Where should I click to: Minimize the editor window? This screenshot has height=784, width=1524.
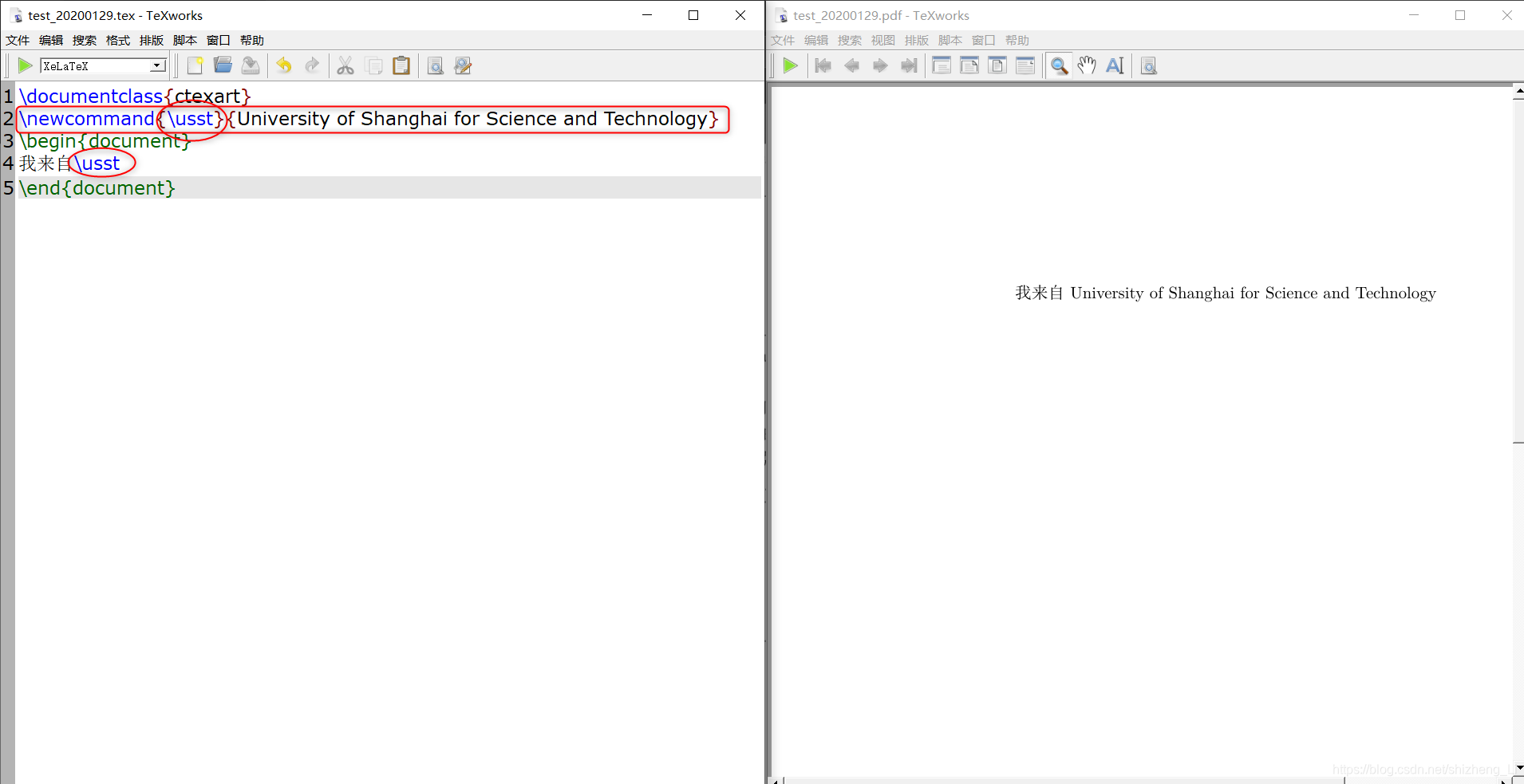tap(647, 15)
